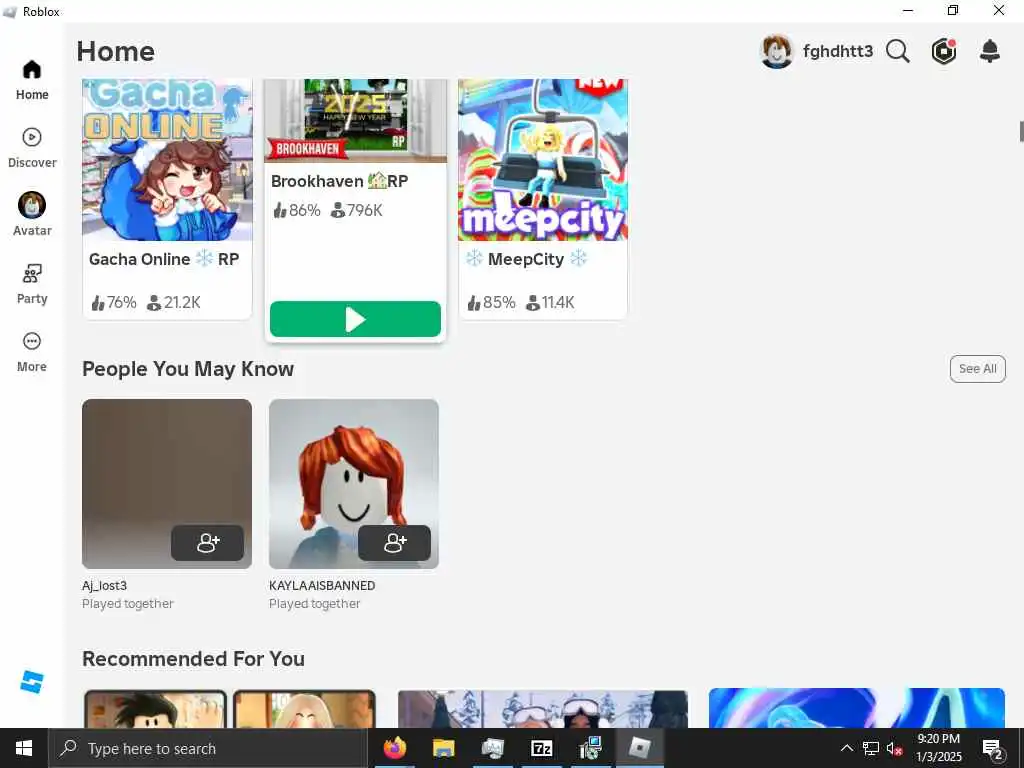Show hidden system tray icons

point(846,748)
